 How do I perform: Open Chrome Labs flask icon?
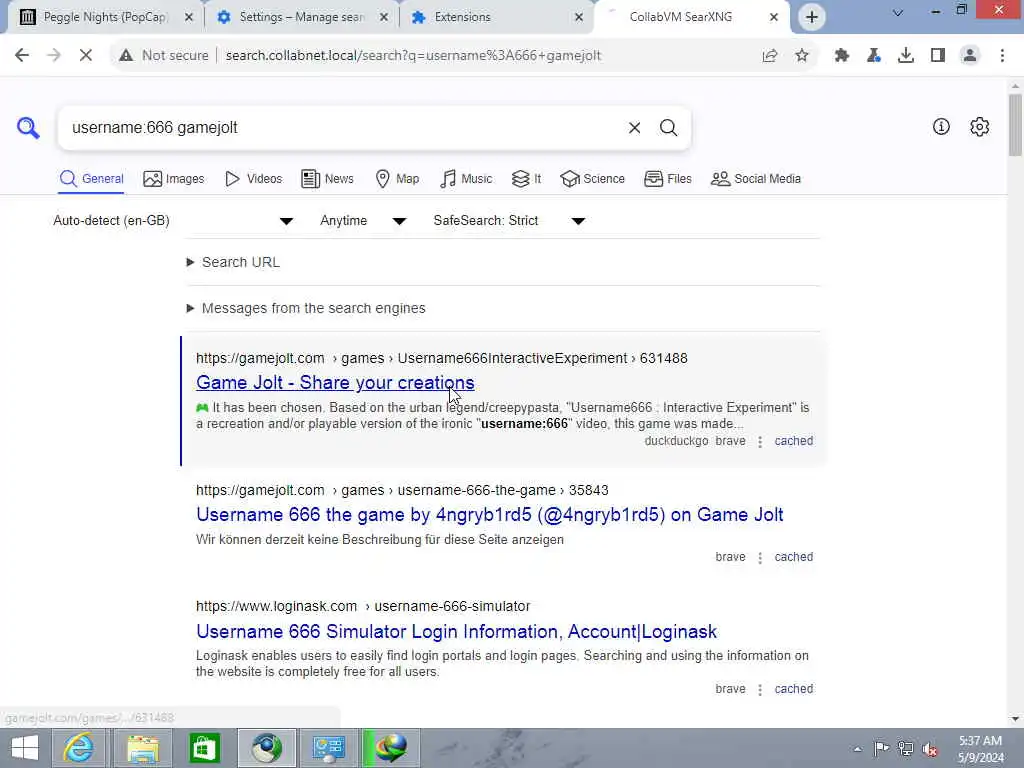coord(874,56)
